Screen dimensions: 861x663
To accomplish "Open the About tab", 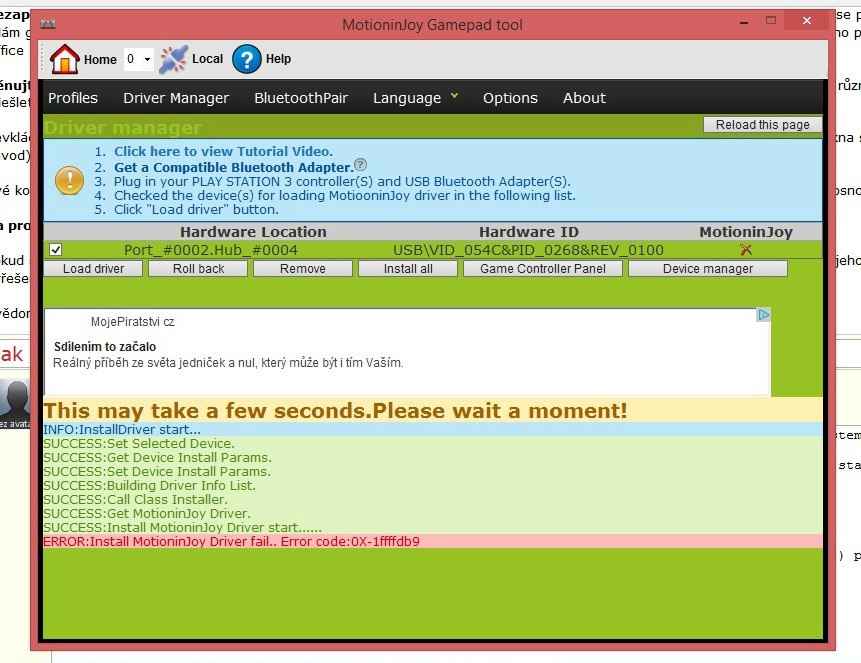I will [x=584, y=98].
